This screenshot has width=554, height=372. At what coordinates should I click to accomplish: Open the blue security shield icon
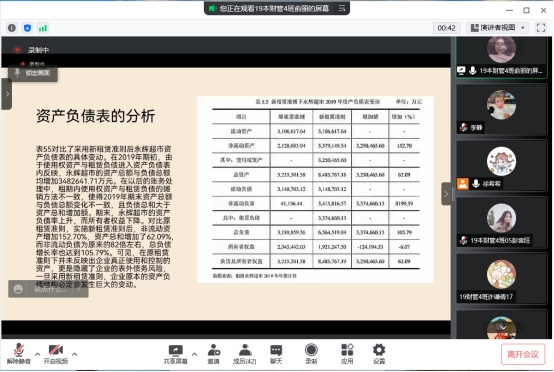click(27, 28)
